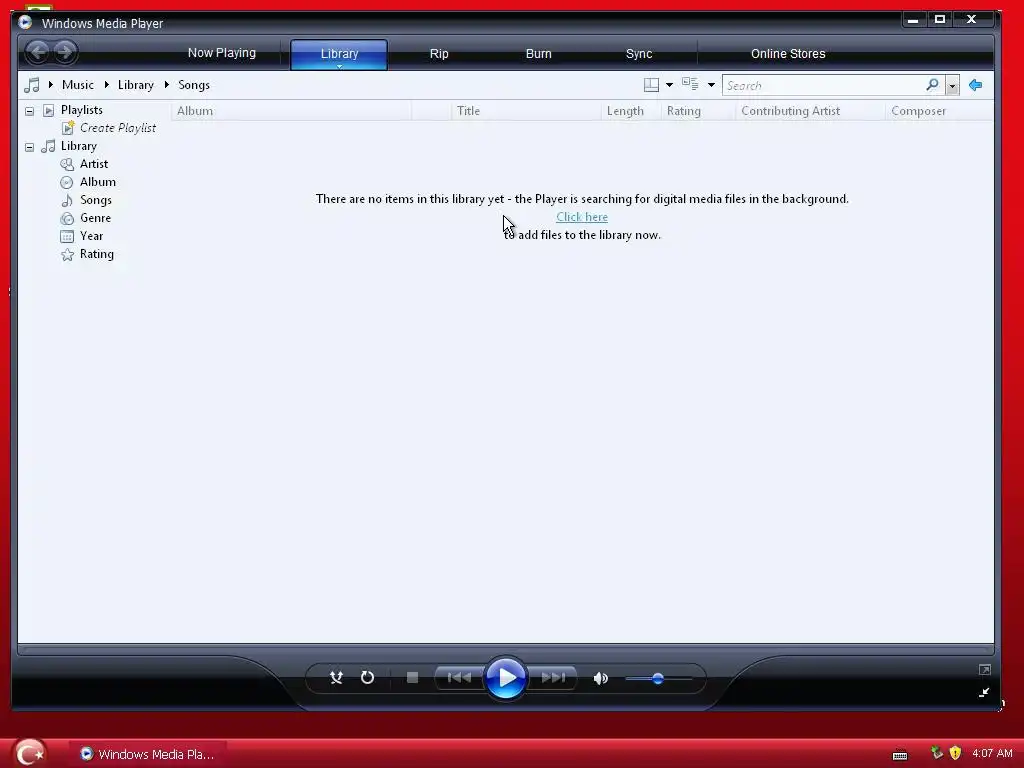Open the Online Stores tab
Screen dimensions: 1024x768
(x=788, y=54)
